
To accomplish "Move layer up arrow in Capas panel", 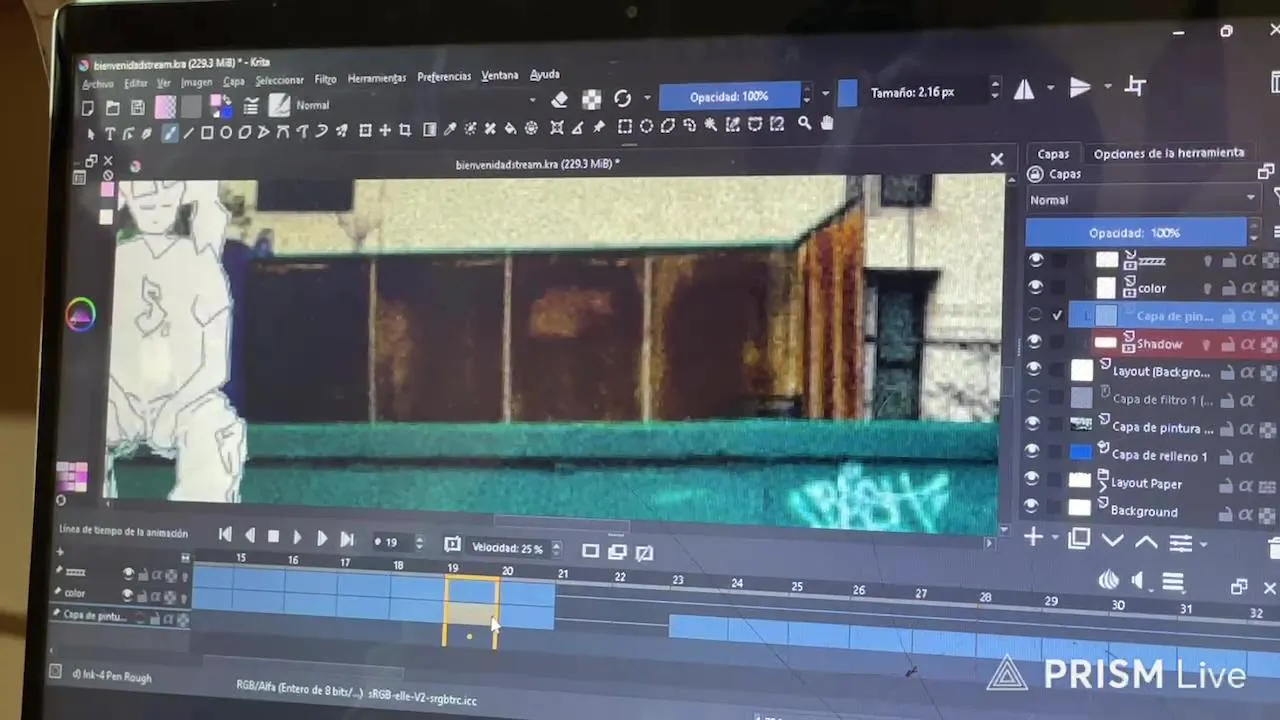I will click(1146, 542).
